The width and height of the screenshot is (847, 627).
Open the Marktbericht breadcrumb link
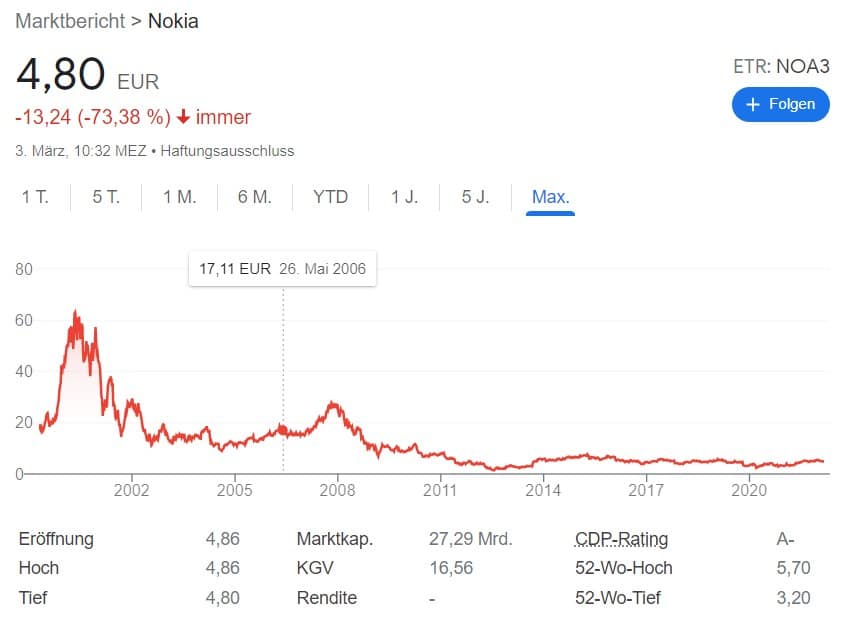(70, 21)
